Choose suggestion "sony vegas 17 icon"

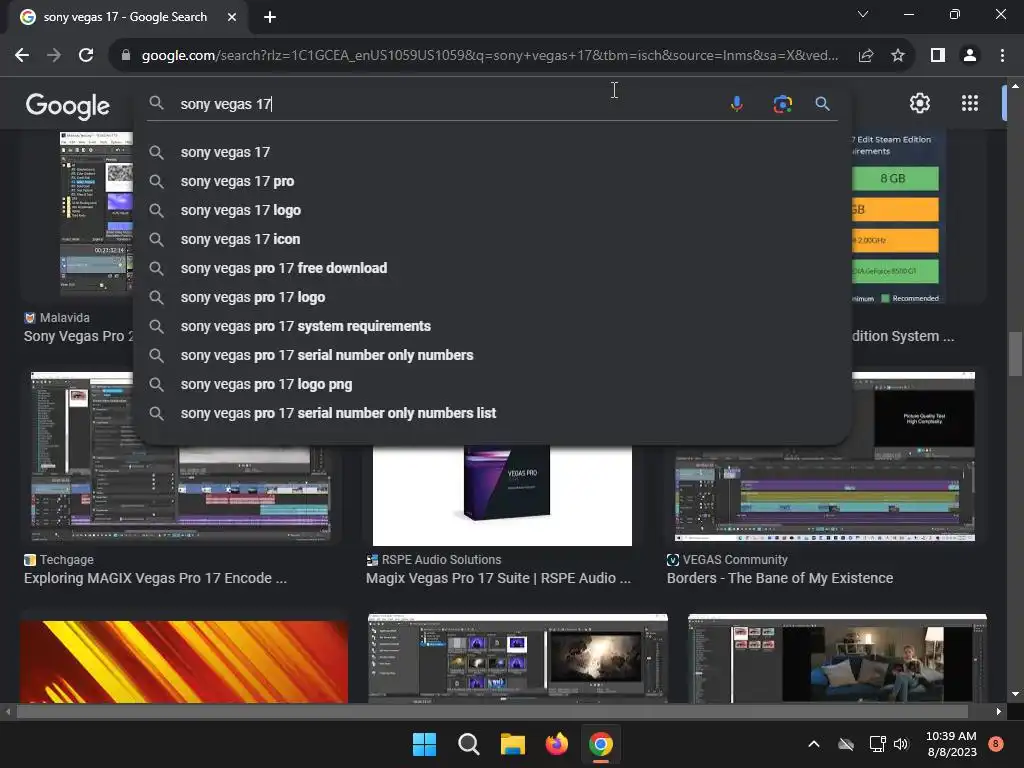tap(493, 239)
